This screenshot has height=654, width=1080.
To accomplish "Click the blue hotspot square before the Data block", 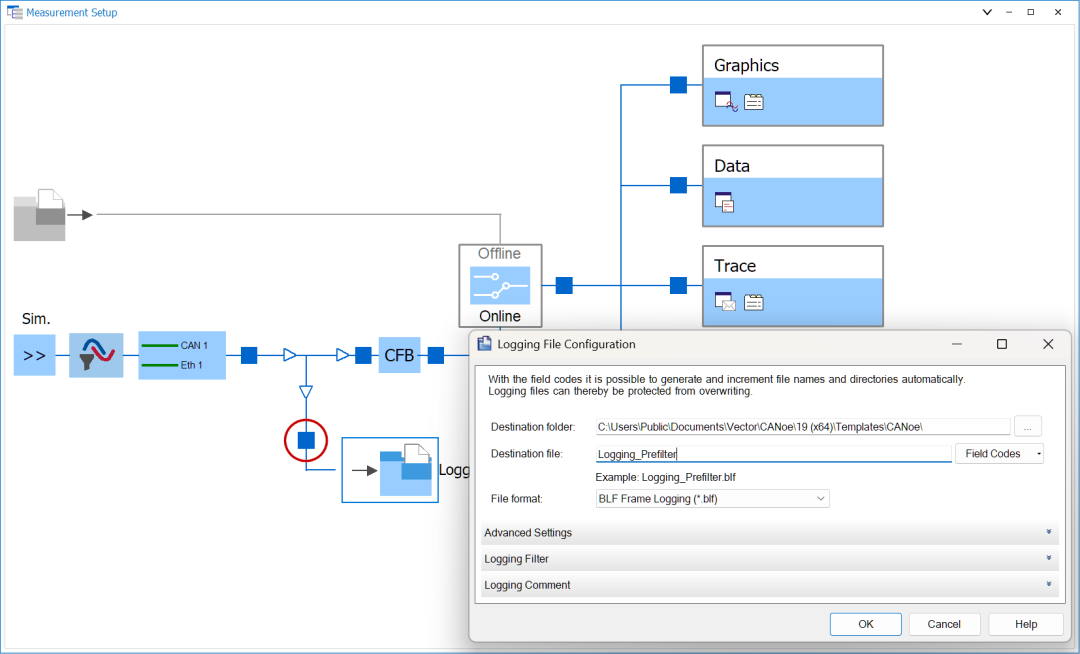I will click(678, 185).
